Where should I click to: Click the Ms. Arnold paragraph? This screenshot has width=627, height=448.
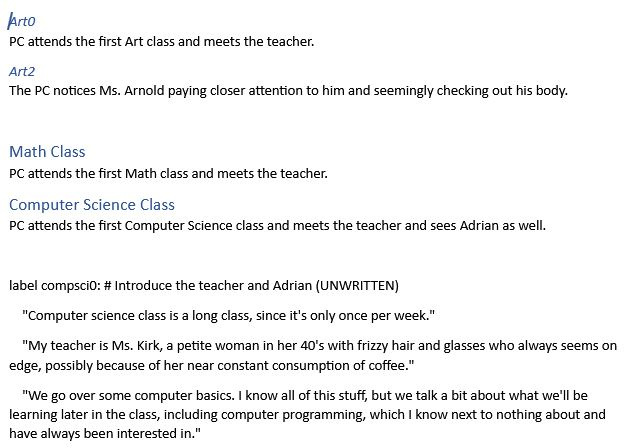tap(288, 91)
